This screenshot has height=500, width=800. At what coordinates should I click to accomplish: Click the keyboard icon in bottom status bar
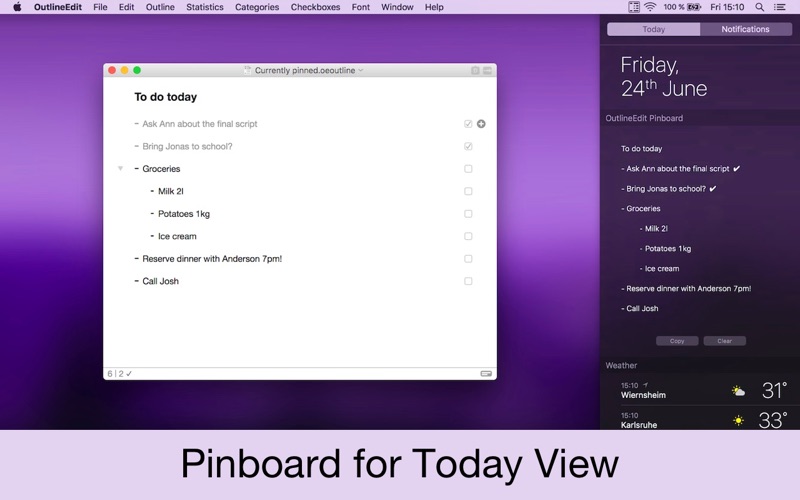[x=486, y=373]
